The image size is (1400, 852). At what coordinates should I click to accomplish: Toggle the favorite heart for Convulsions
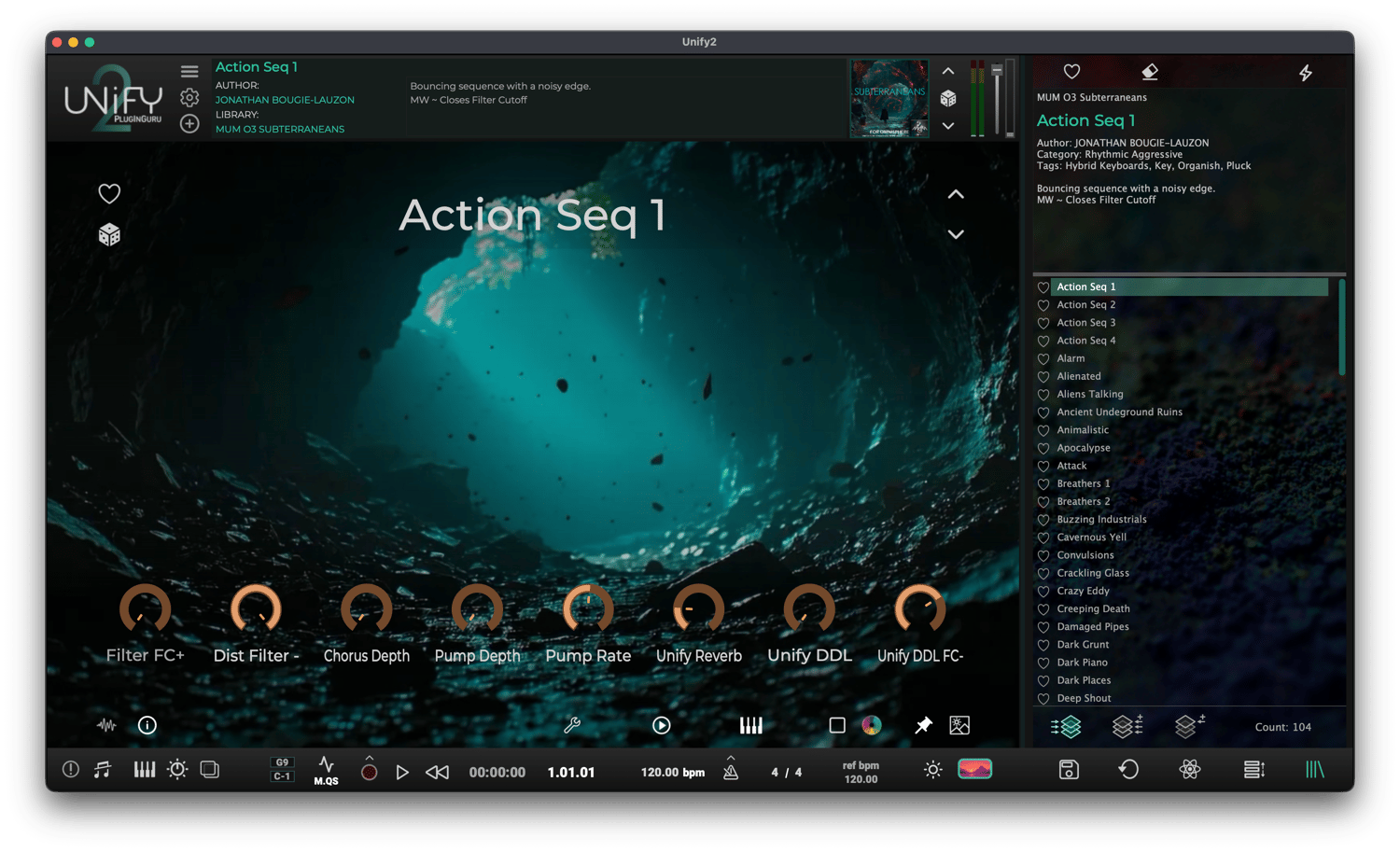click(x=1043, y=556)
